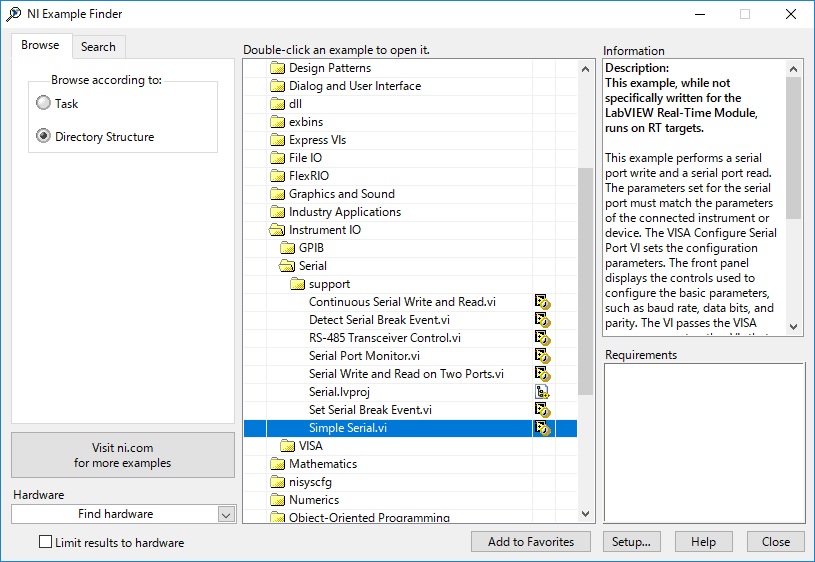This screenshot has height=562, width=815.
Task: Click the example list scroll up arrow
Action: coord(585,69)
